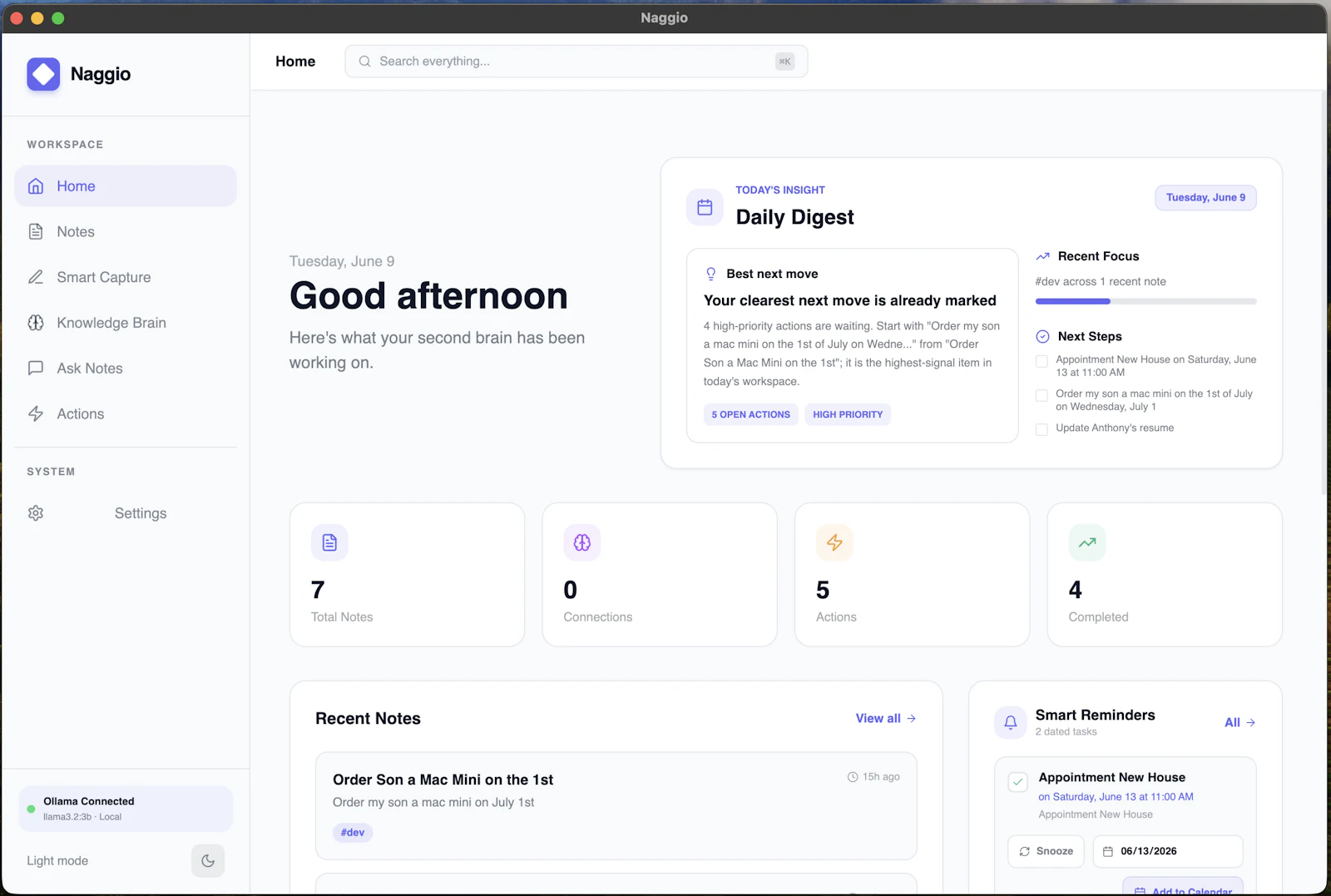Click the Home house icon
This screenshot has width=1331, height=896.
[36, 186]
